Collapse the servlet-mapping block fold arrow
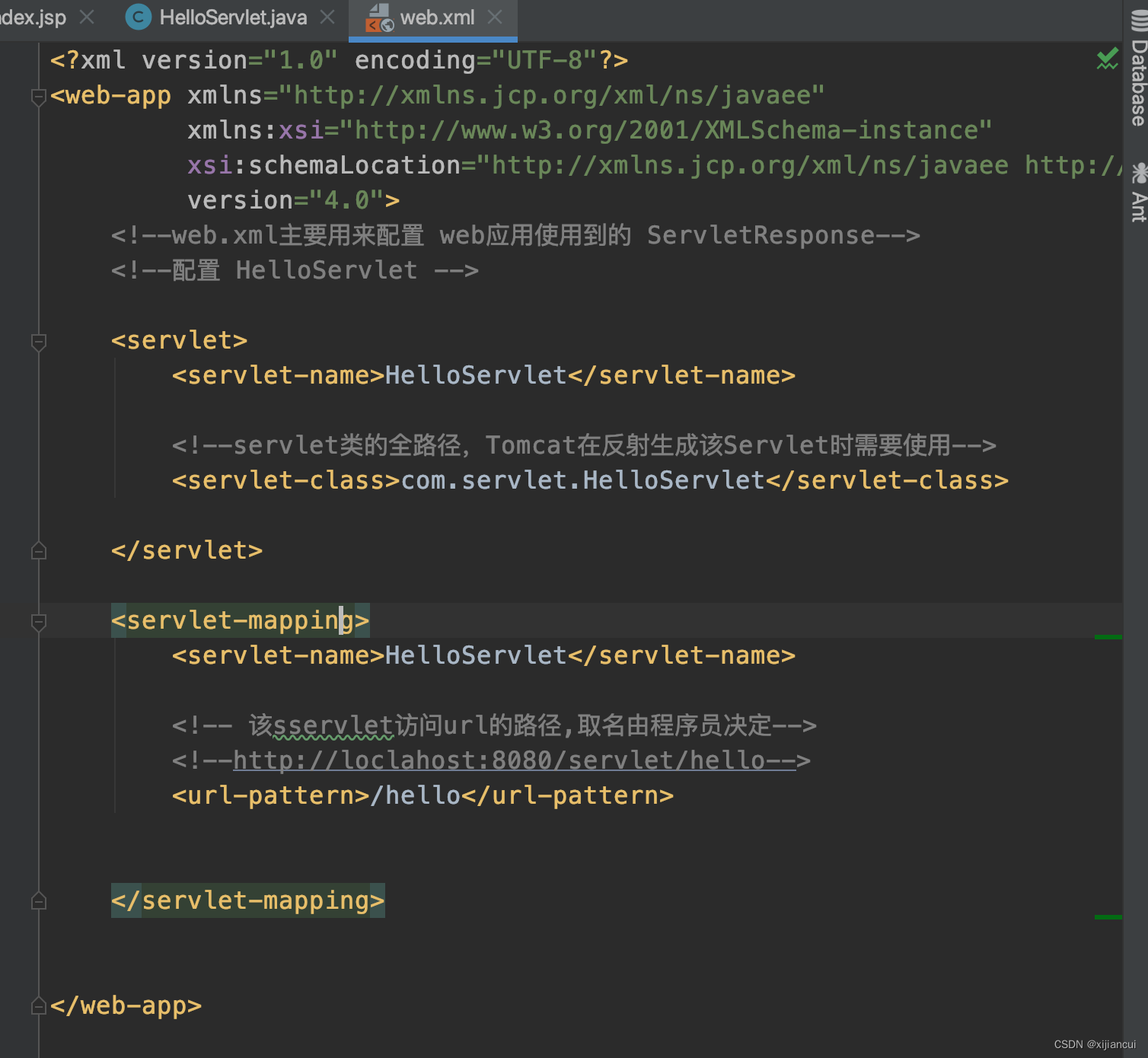This screenshot has height=1058, width=1148. point(38,622)
